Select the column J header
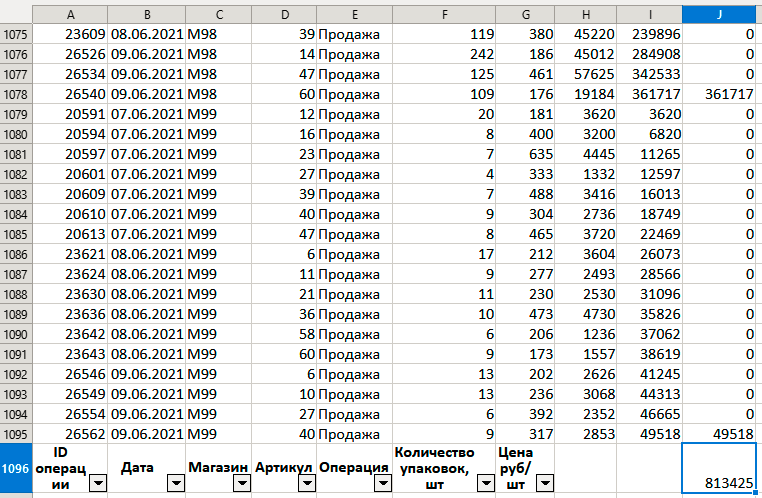Screen dimensions: 762x498 point(721,14)
